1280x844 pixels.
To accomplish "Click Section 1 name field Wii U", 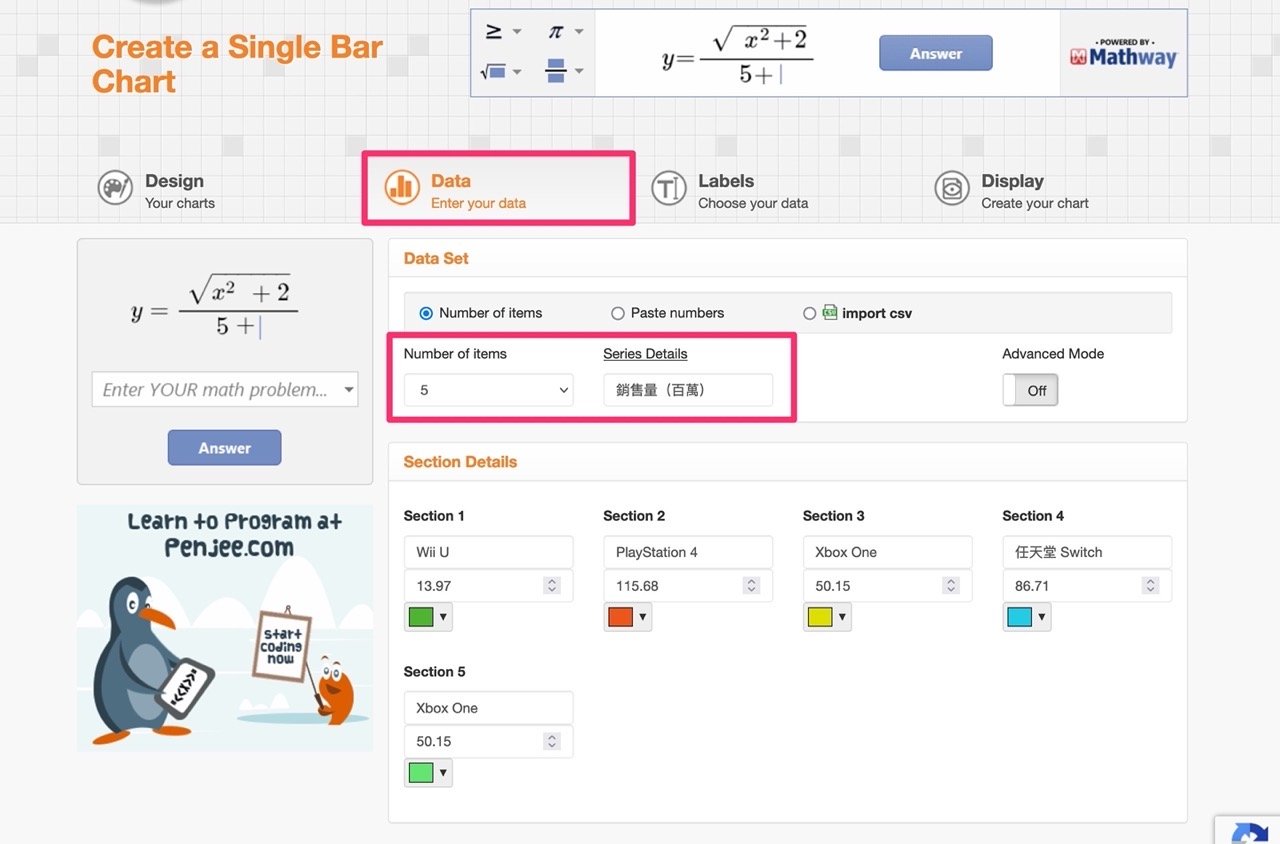I will [x=488, y=552].
